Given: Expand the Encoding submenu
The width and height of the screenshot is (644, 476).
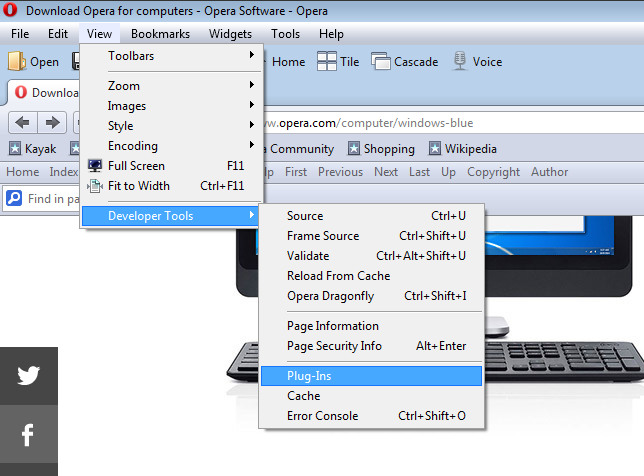Looking at the screenshot, I should pos(172,146).
